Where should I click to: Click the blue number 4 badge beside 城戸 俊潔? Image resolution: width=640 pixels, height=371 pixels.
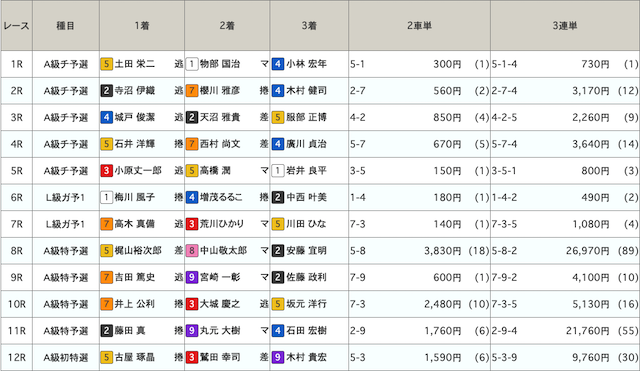[x=107, y=118]
